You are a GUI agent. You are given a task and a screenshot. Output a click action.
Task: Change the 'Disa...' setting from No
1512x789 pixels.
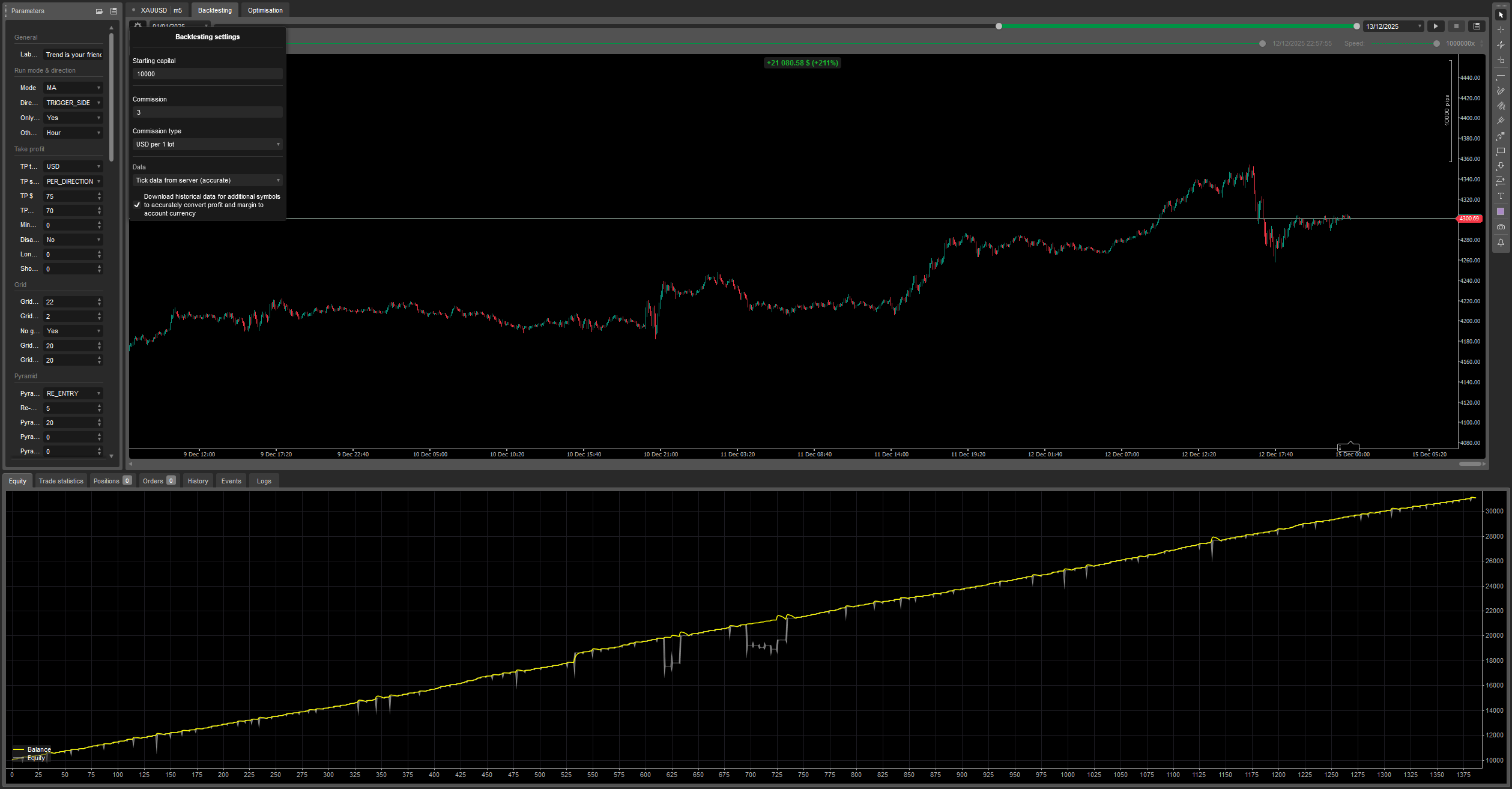point(72,239)
